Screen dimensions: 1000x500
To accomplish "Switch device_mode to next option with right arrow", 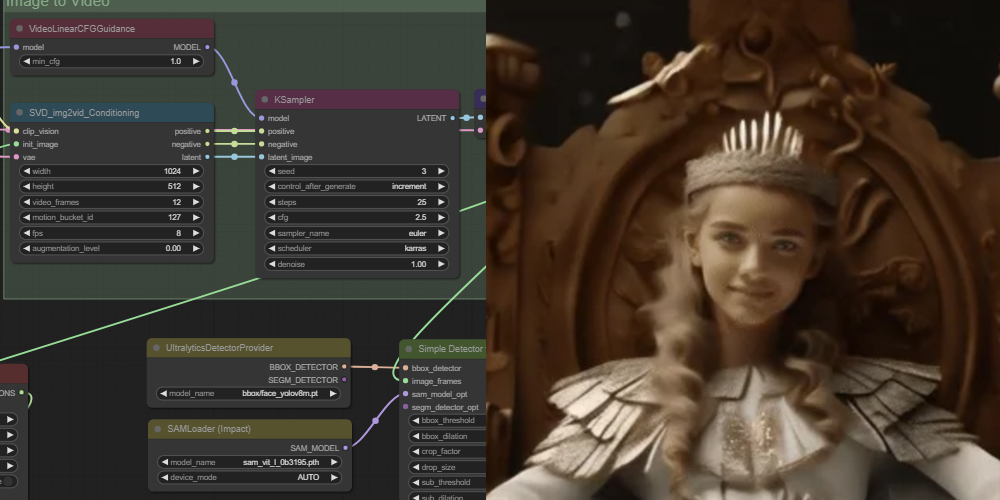I will click(334, 478).
